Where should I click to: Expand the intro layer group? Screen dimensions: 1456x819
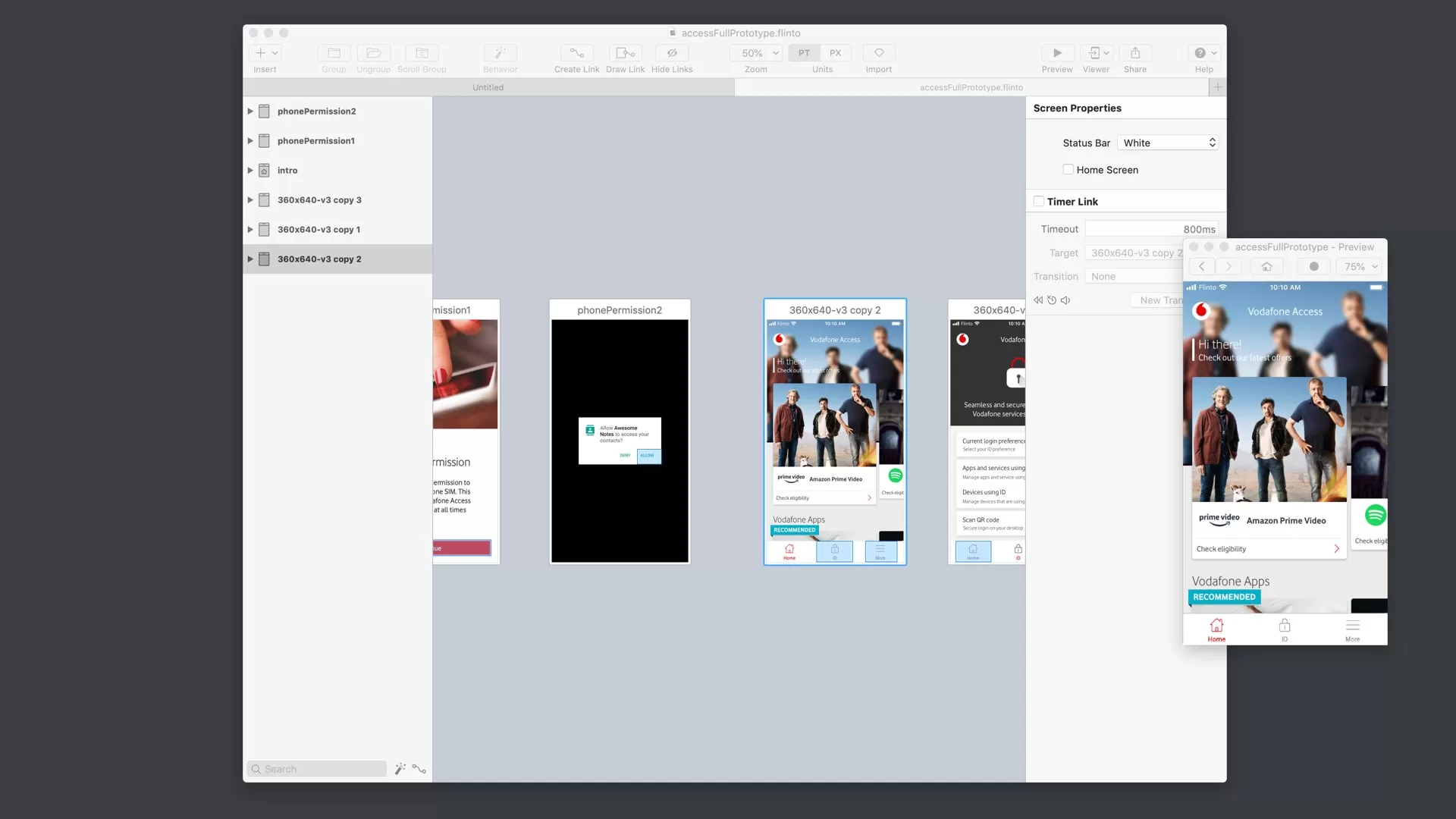click(x=250, y=171)
